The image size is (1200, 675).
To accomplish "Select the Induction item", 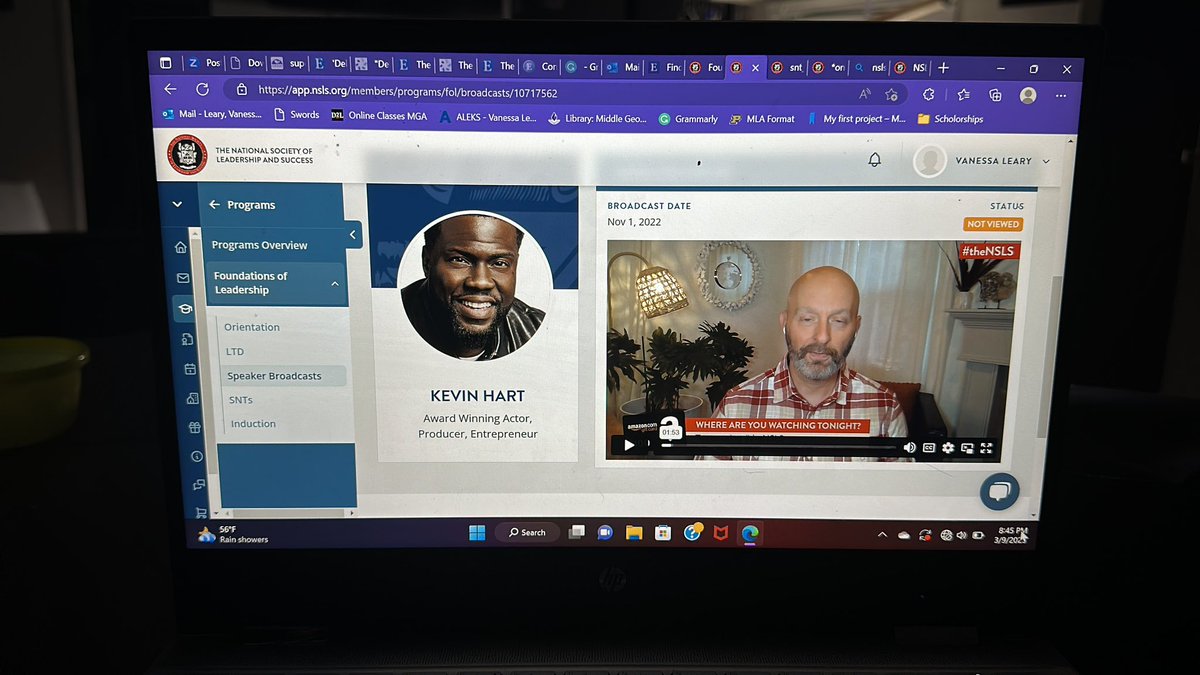I will [253, 424].
